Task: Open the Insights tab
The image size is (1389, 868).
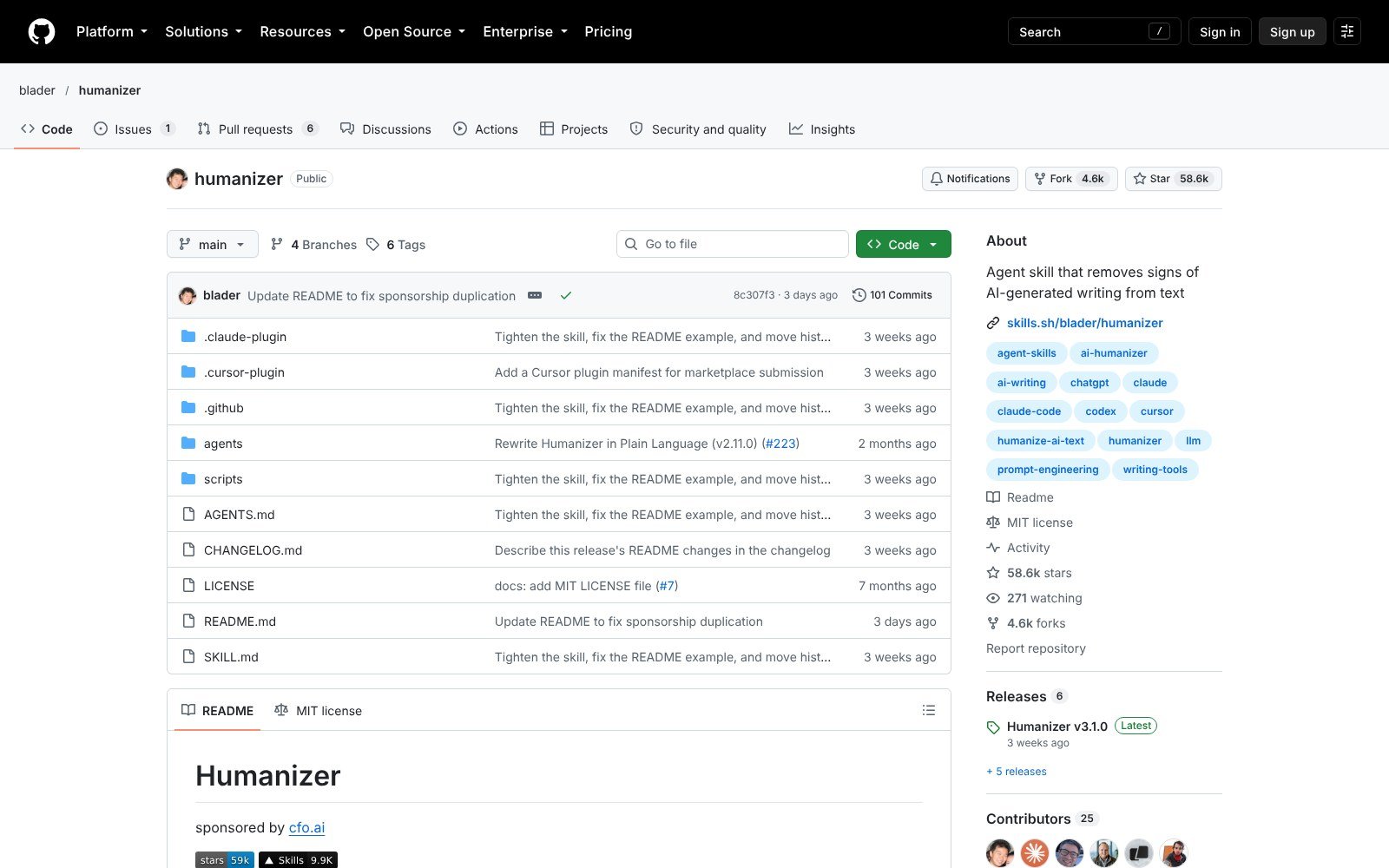Action: click(822, 128)
